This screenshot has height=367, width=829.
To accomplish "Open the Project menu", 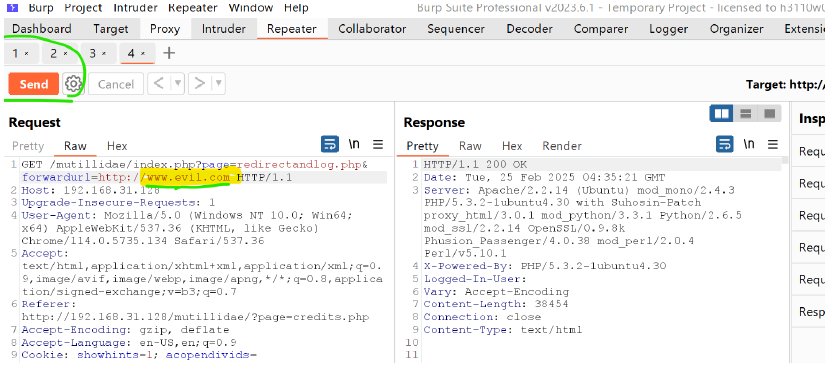I will [83, 8].
